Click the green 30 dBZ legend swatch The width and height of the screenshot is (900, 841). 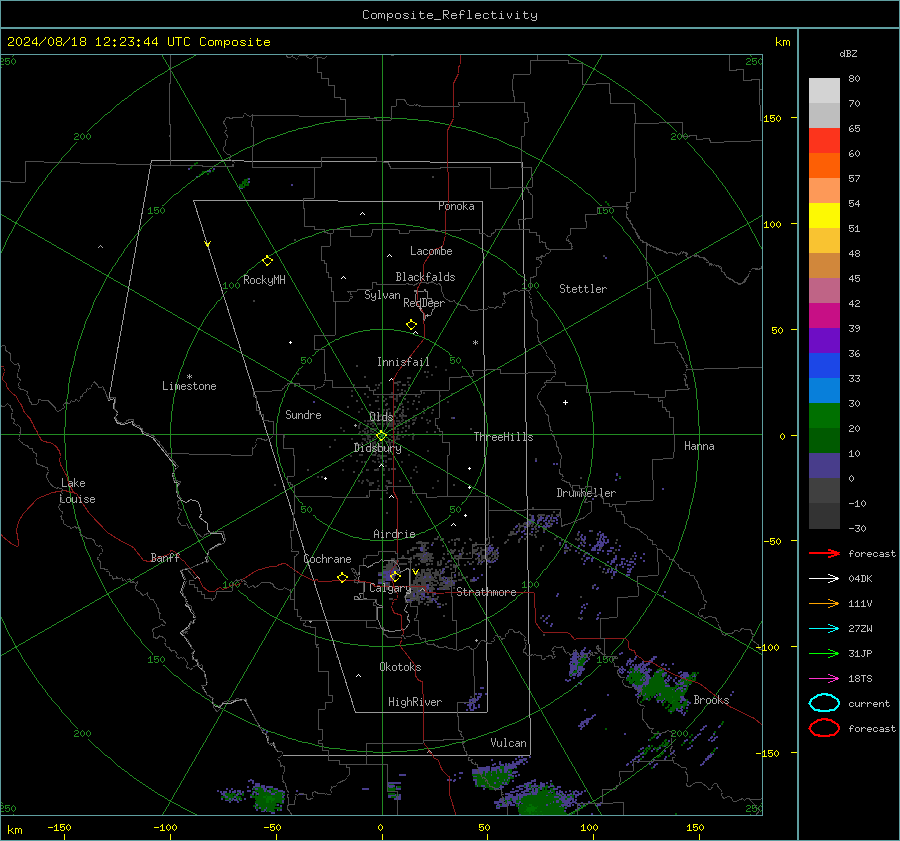click(824, 415)
